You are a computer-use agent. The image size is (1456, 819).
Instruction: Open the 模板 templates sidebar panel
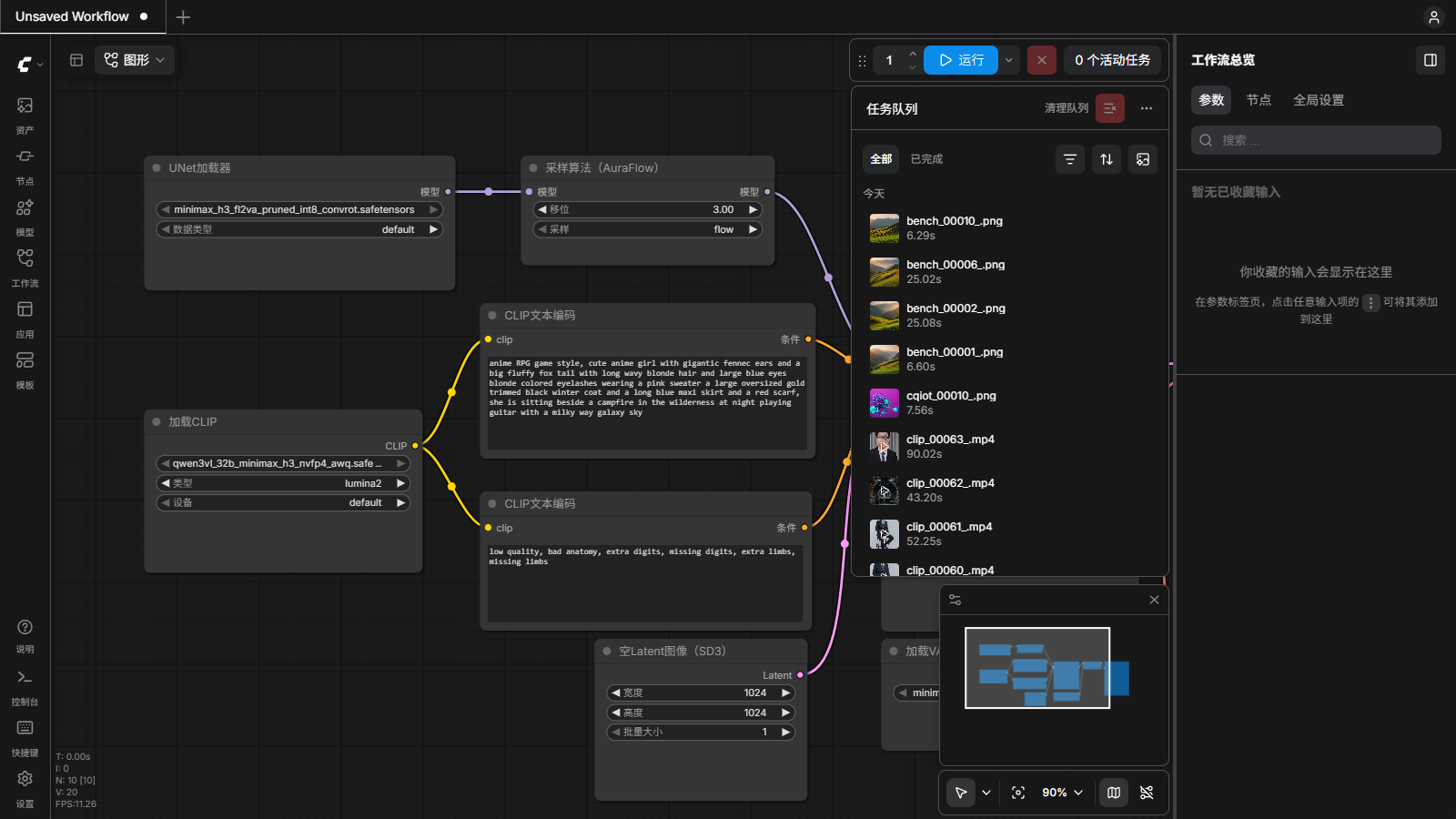pyautogui.click(x=25, y=369)
